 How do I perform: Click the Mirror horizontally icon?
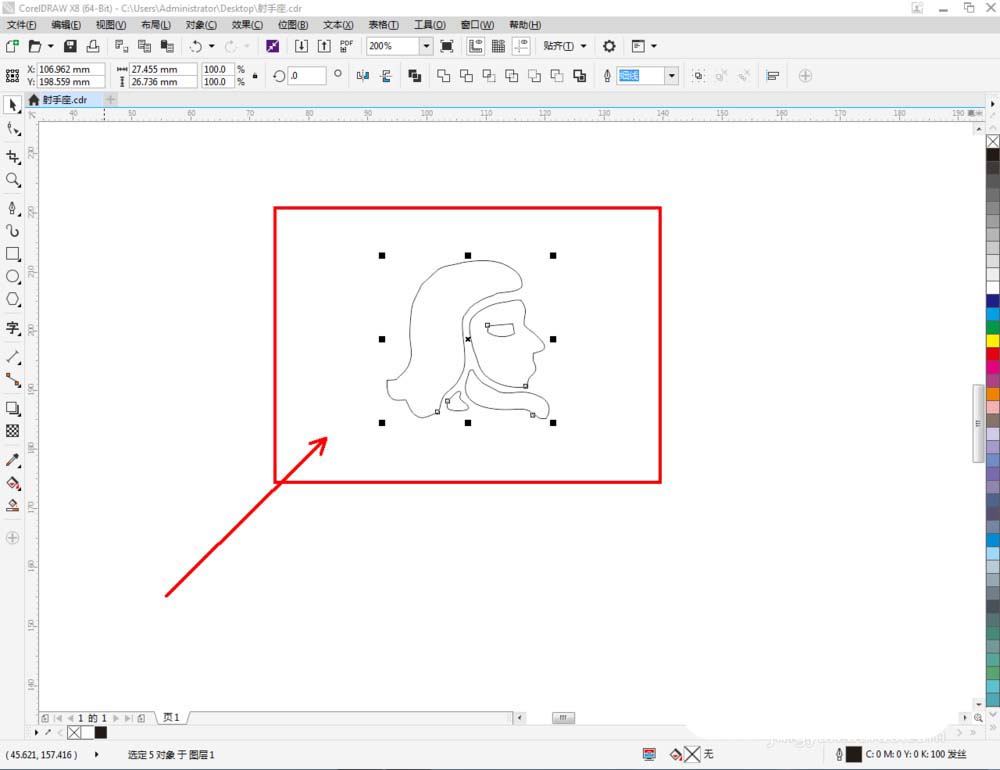click(363, 76)
